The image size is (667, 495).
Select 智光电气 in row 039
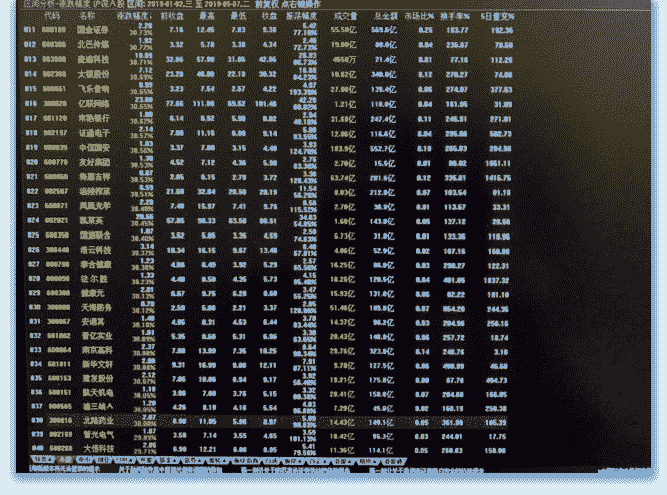pos(99,435)
